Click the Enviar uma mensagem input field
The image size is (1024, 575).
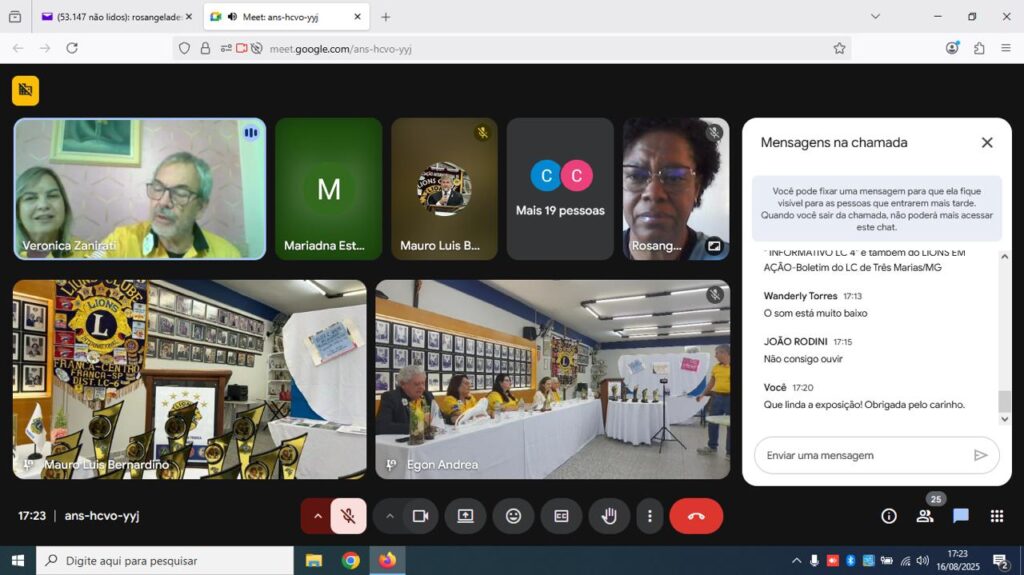[x=860, y=455]
